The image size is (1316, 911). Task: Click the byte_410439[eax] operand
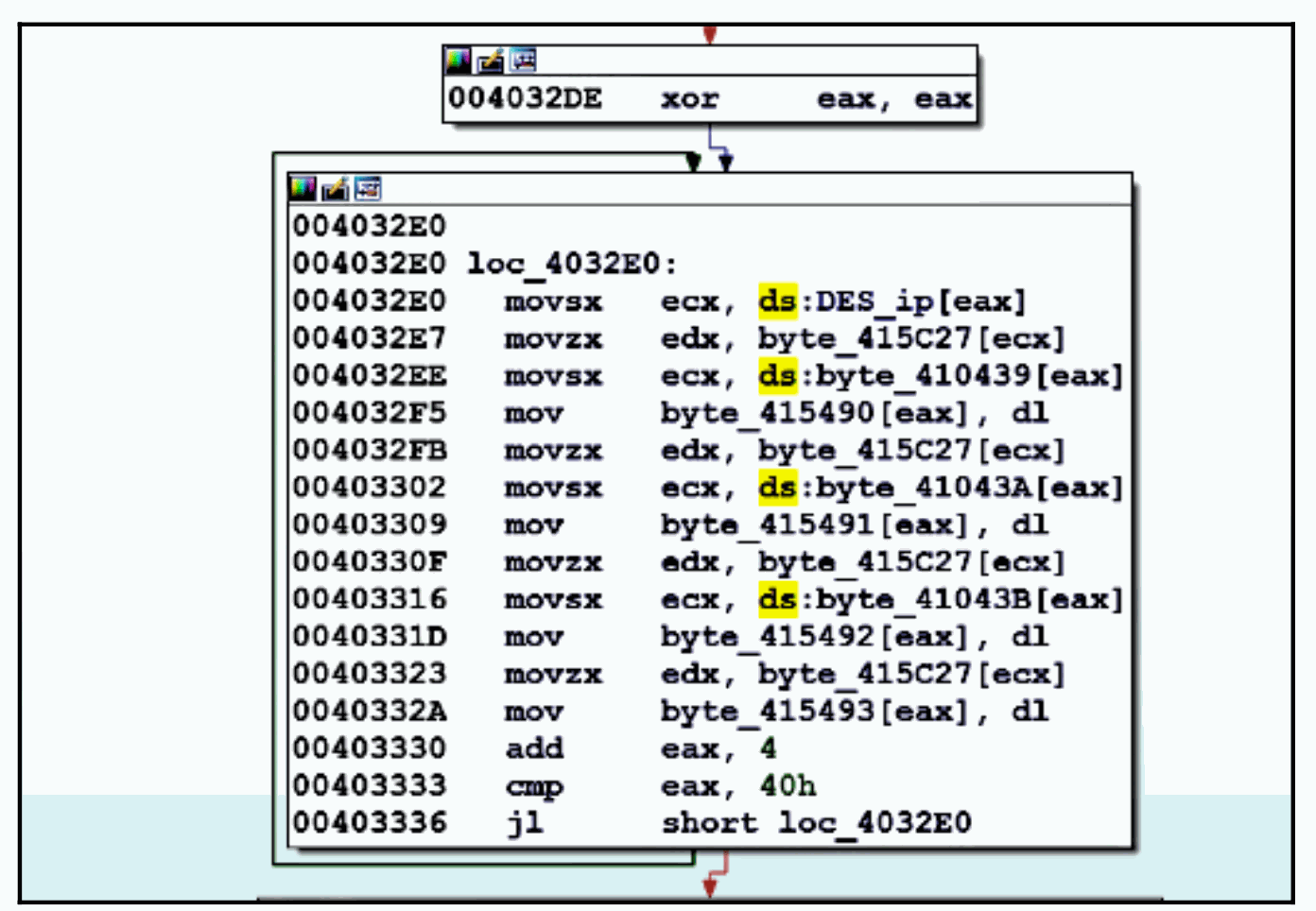[x=970, y=376]
